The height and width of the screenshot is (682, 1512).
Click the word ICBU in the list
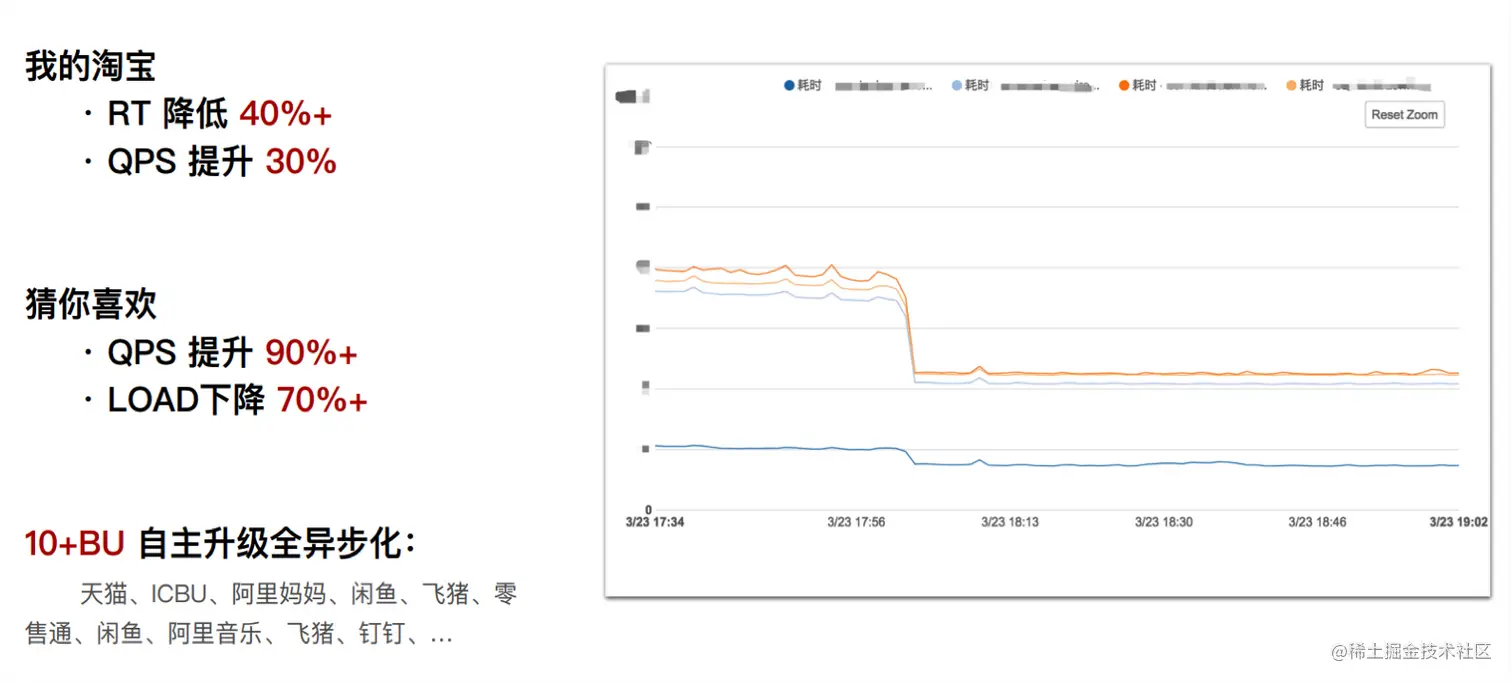[x=178, y=594]
